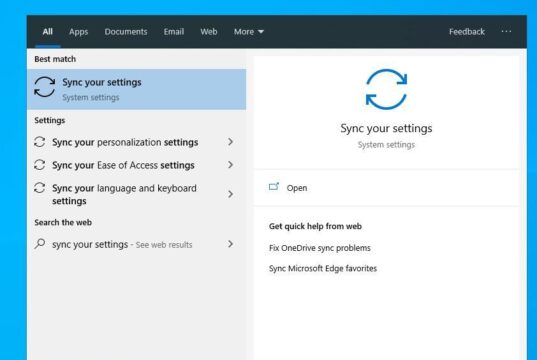Open the three-dot options menu
Viewport: 537px width, 360px height.
pyautogui.click(x=506, y=32)
